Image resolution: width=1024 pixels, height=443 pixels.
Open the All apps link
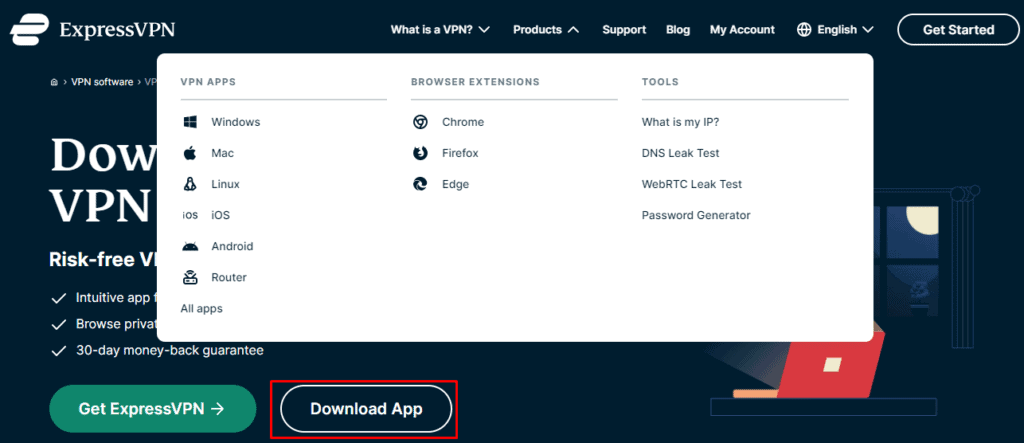tap(201, 308)
